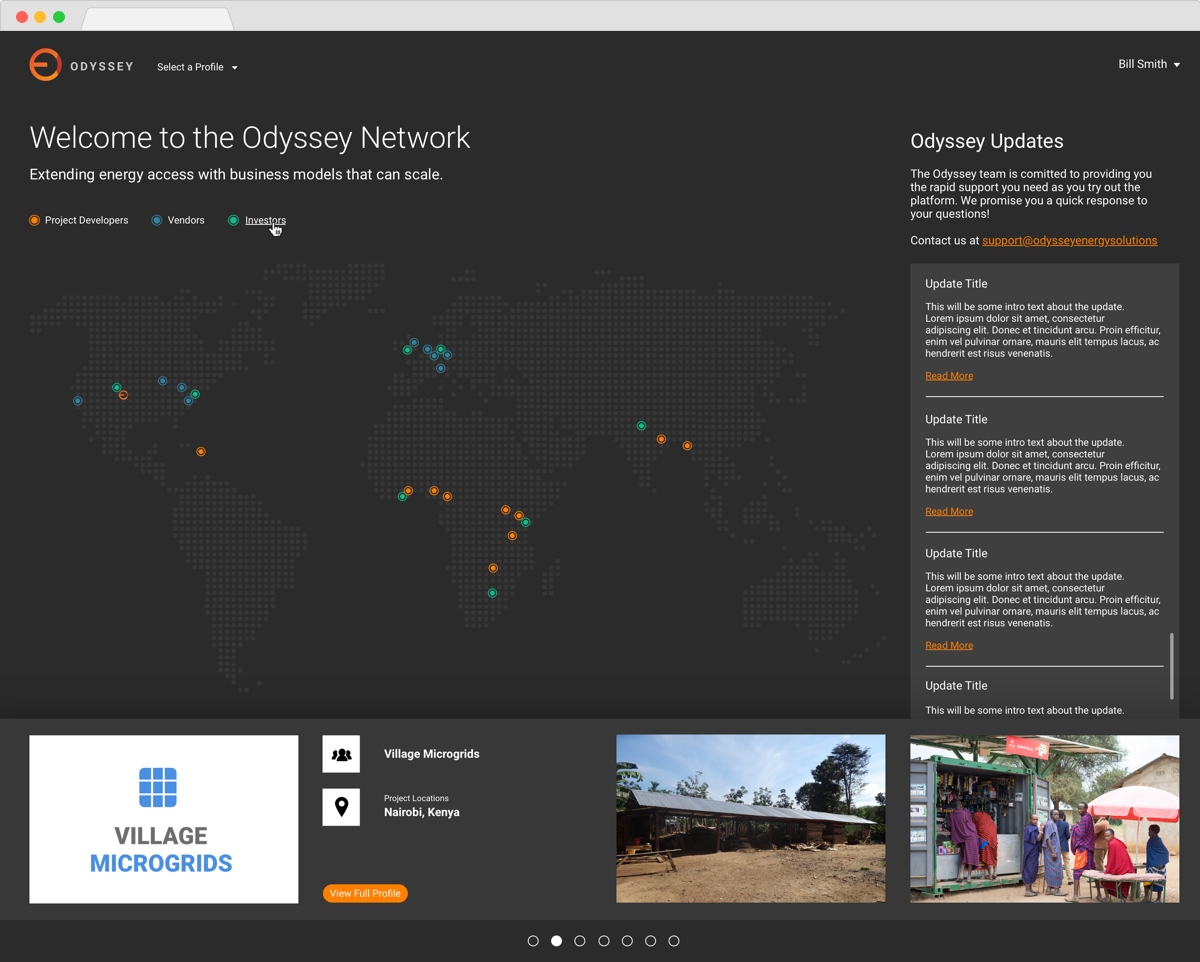This screenshot has width=1200, height=962.
Task: Click the location pin icon beside Nairobi, Kenya
Action: click(x=341, y=807)
